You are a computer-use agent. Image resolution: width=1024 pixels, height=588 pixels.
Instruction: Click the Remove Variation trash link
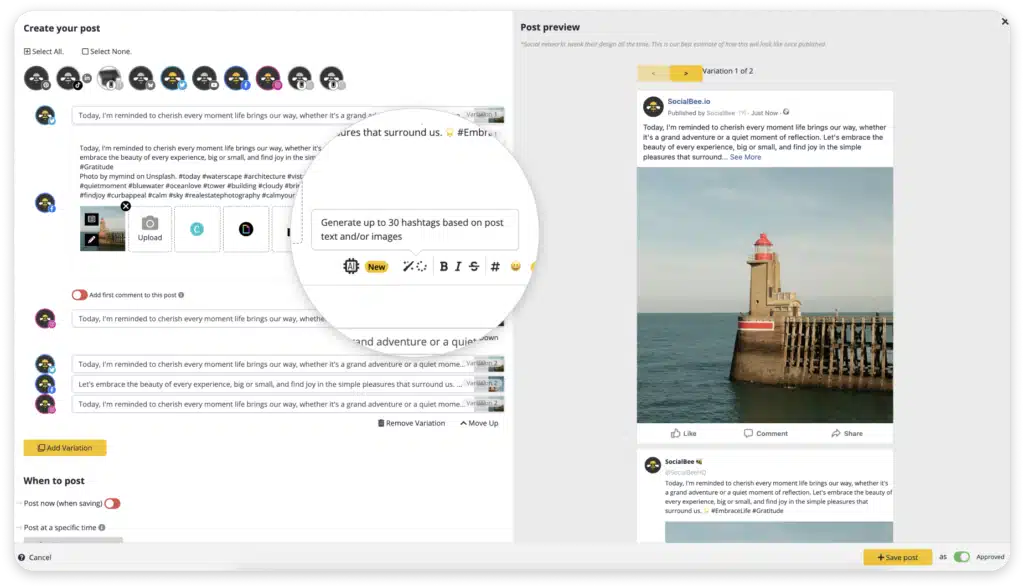[411, 423]
